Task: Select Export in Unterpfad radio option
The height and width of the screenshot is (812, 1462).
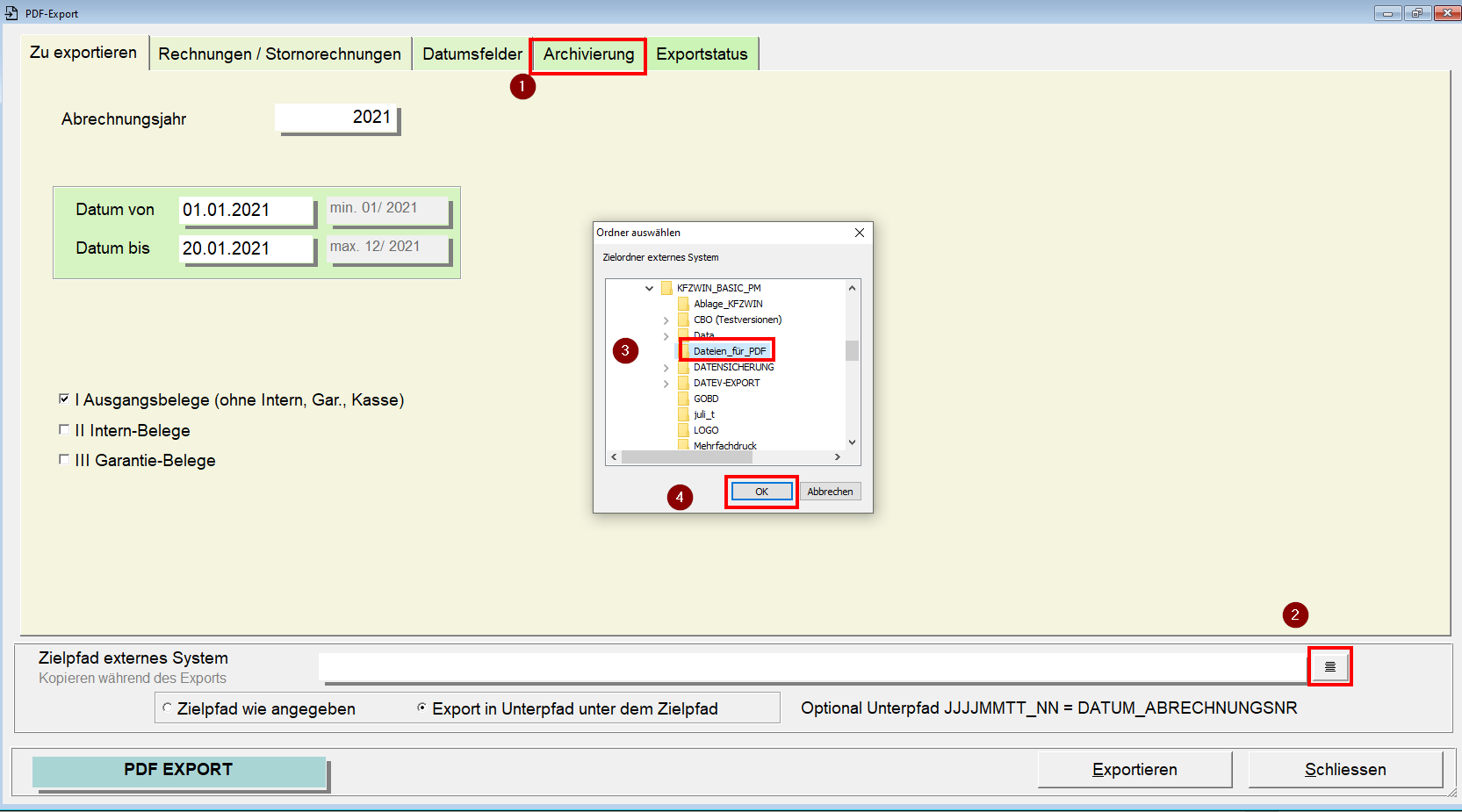Action: click(421, 708)
